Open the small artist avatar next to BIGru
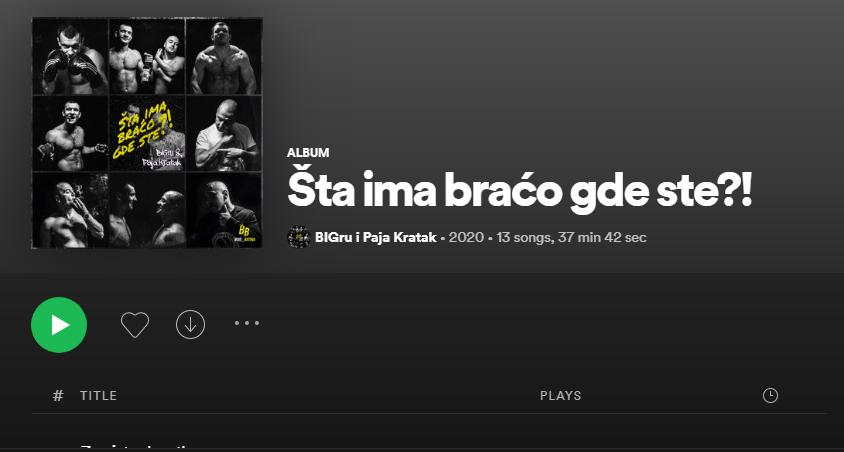This screenshot has width=844, height=452. (299, 237)
